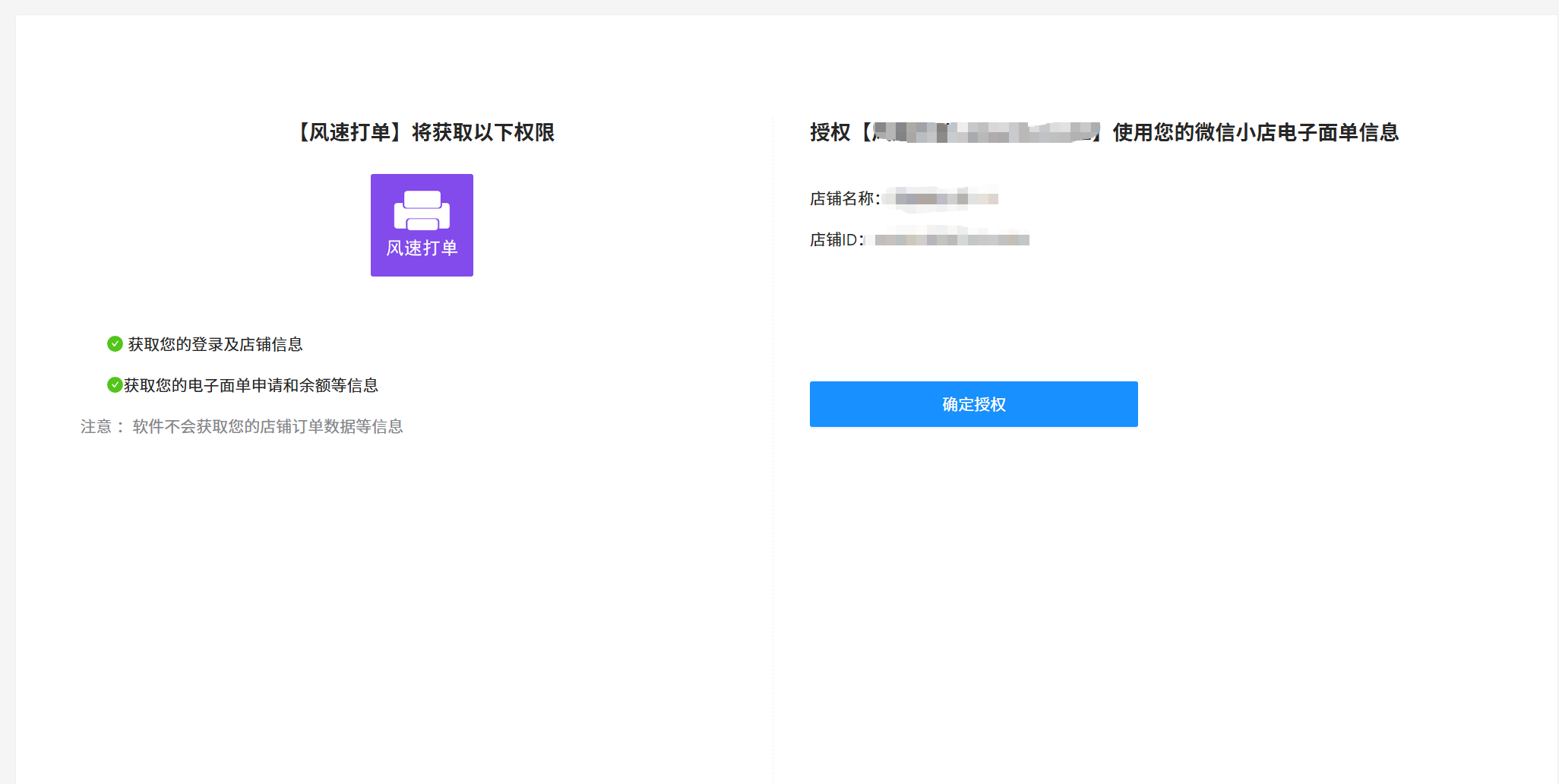
Task: Click the 风速打单 caption under the printer
Action: pos(422,248)
